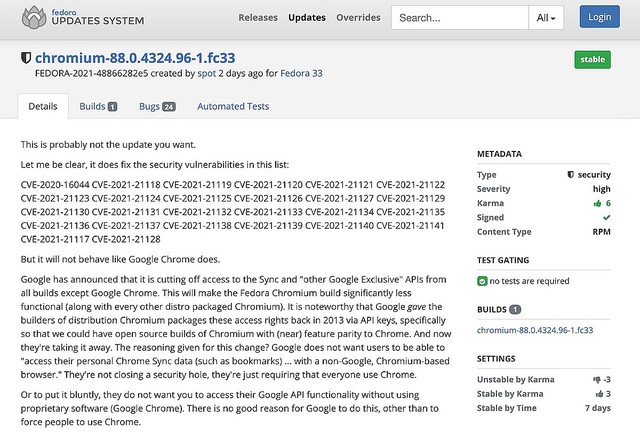Switch to the Builds tab
The width and height of the screenshot is (640, 433).
98,106
